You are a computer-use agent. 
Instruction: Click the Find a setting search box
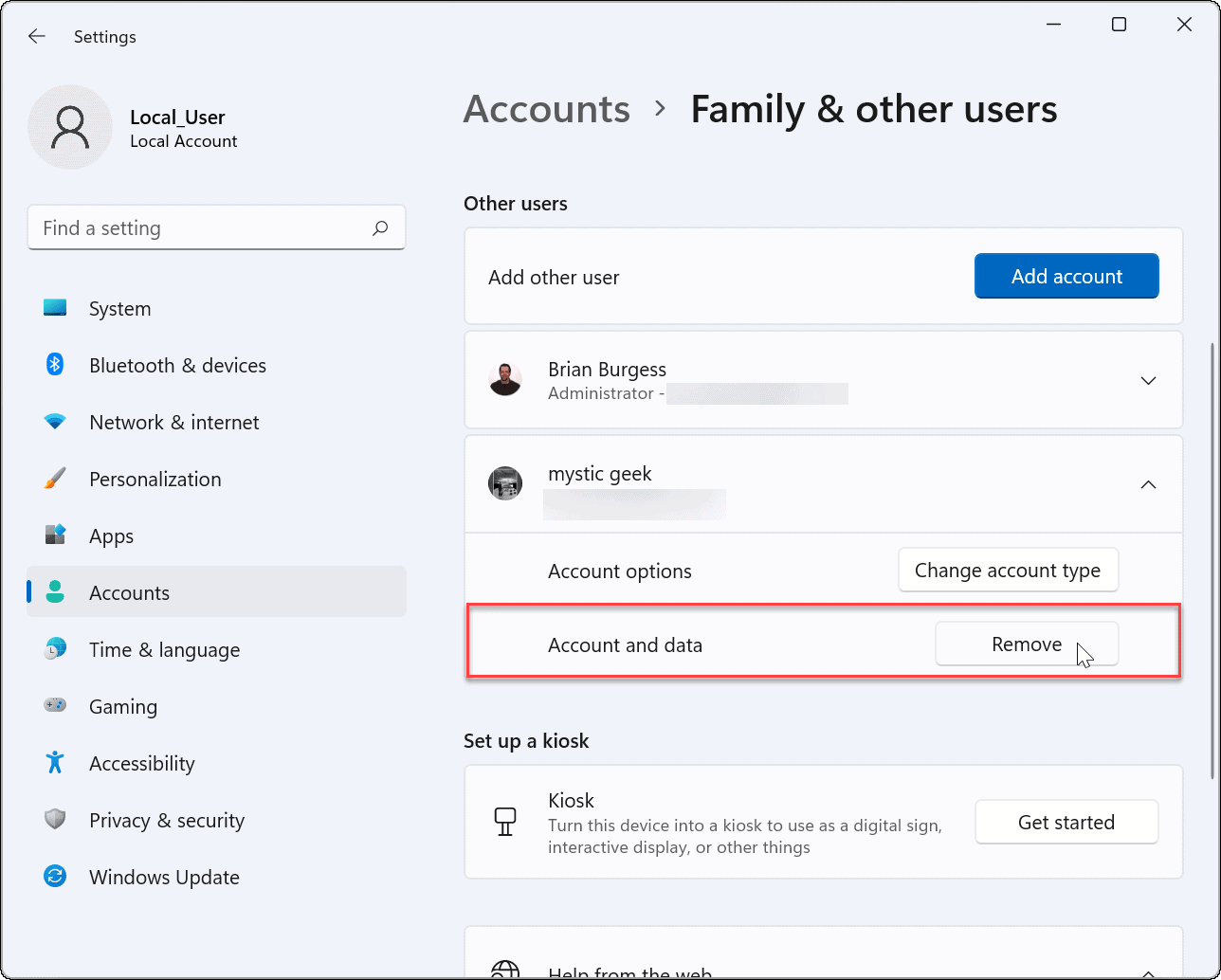[216, 227]
